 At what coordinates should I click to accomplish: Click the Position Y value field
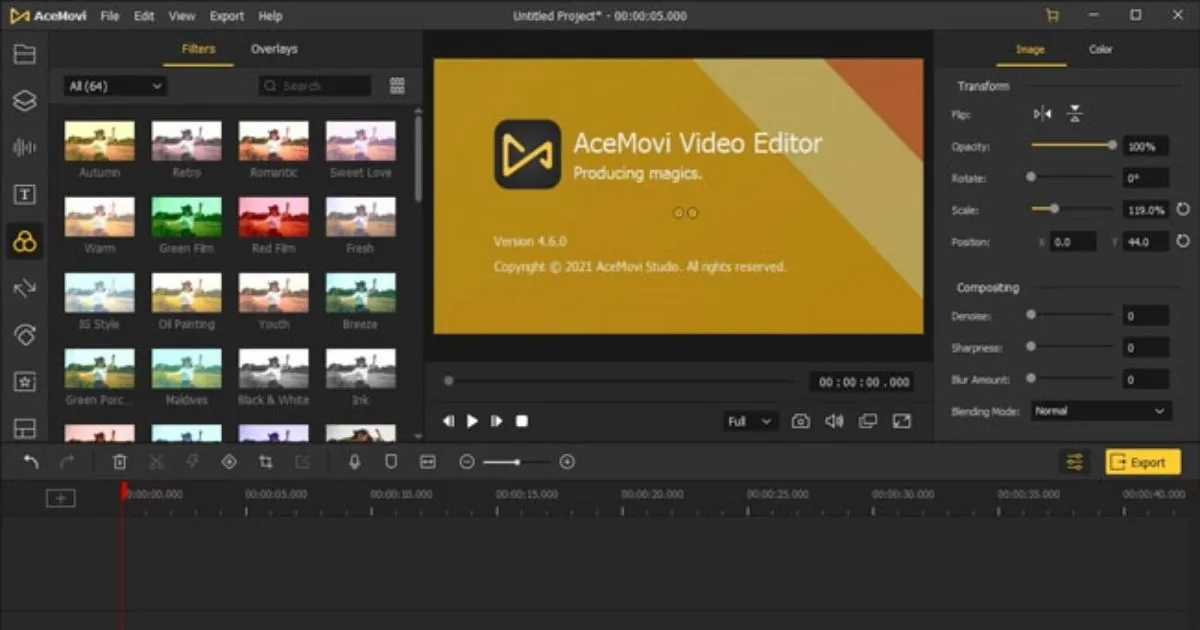pyautogui.click(x=1145, y=242)
